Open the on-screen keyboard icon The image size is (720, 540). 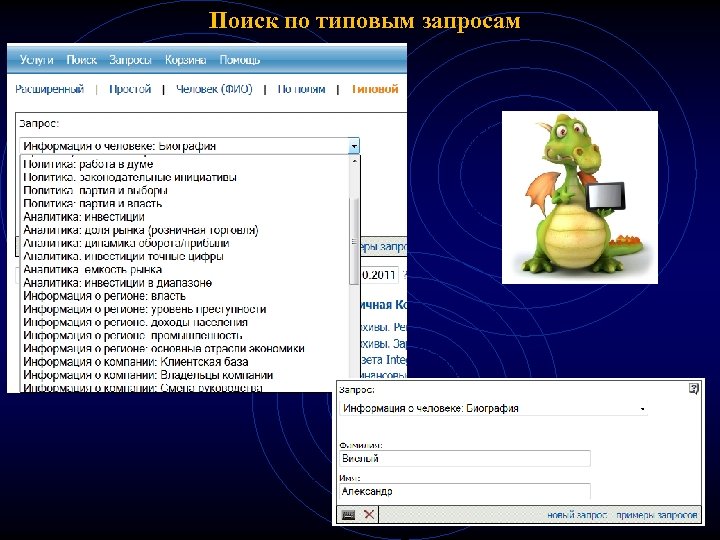348,515
